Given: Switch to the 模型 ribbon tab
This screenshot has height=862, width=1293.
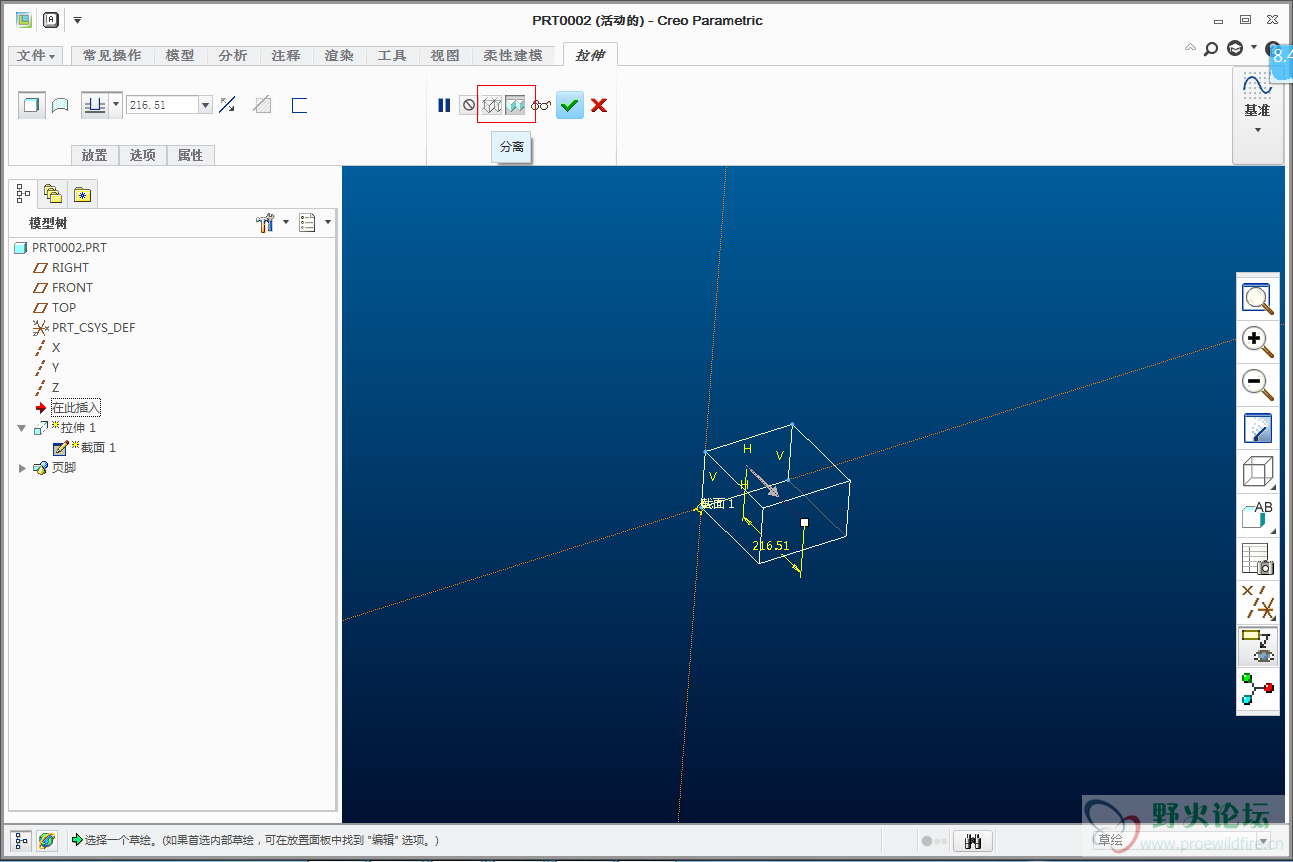Looking at the screenshot, I should coord(180,56).
